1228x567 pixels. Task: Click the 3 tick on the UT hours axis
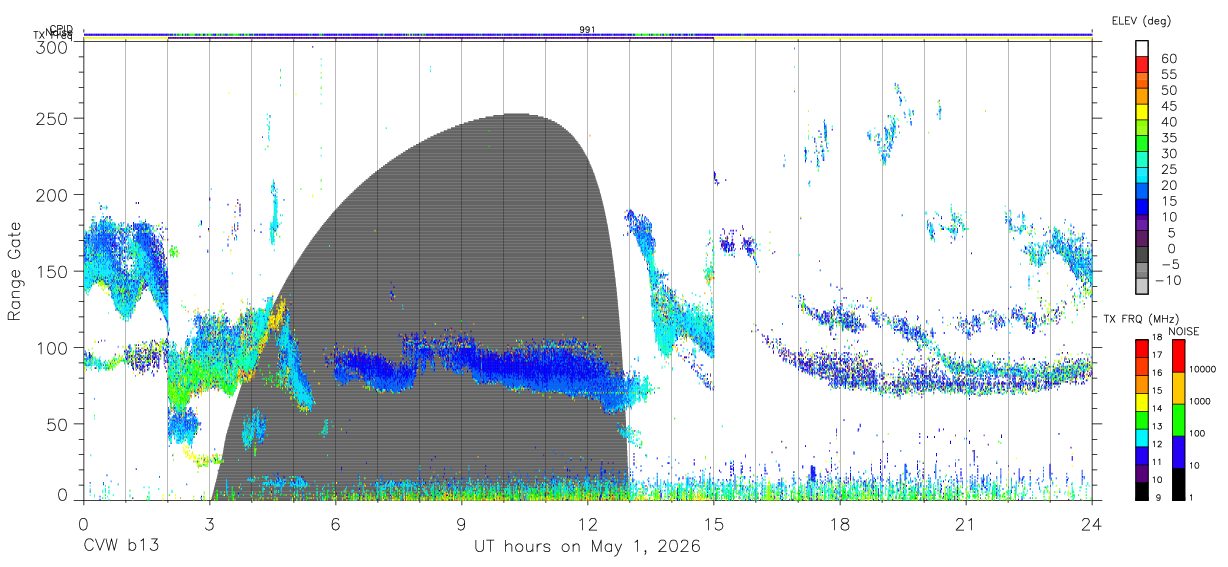point(209,524)
